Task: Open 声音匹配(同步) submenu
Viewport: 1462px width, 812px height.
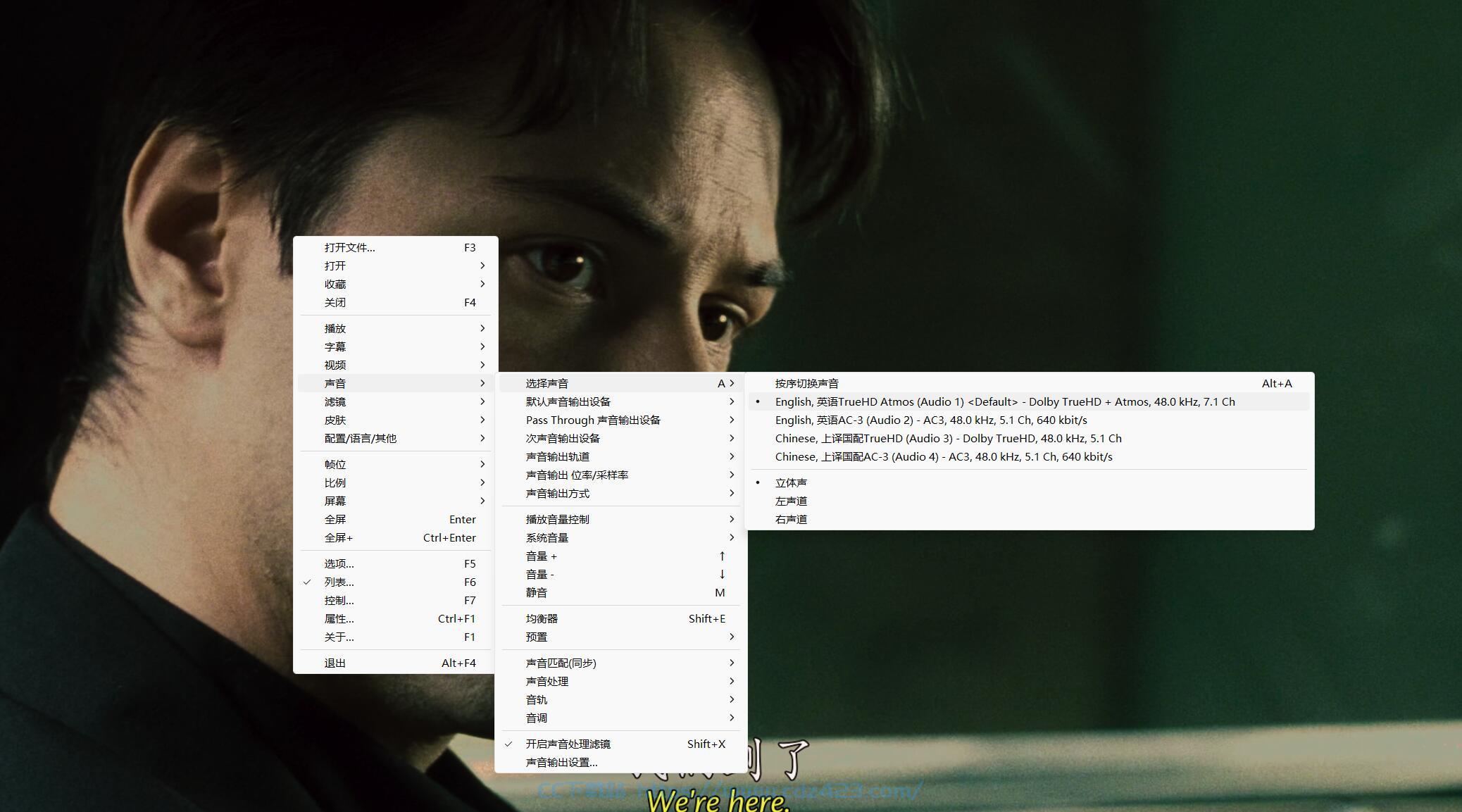Action: [x=621, y=663]
